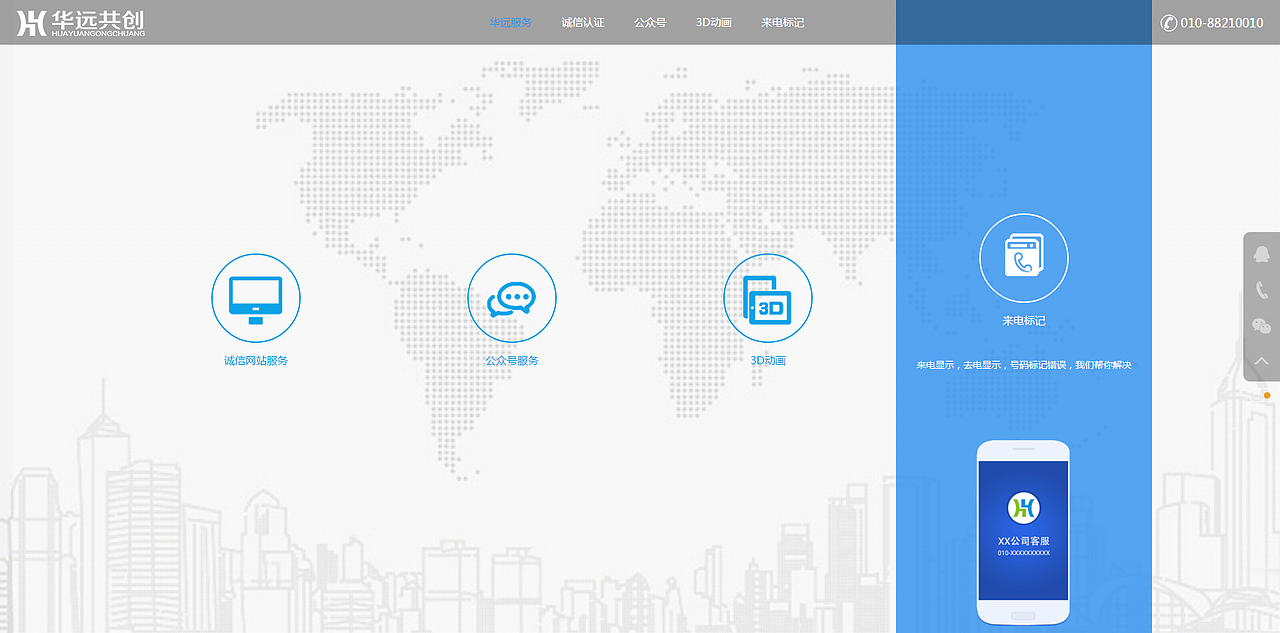Click the 华远共创 logo in the header
Viewport: 1280px width, 633px height.
pos(81,23)
